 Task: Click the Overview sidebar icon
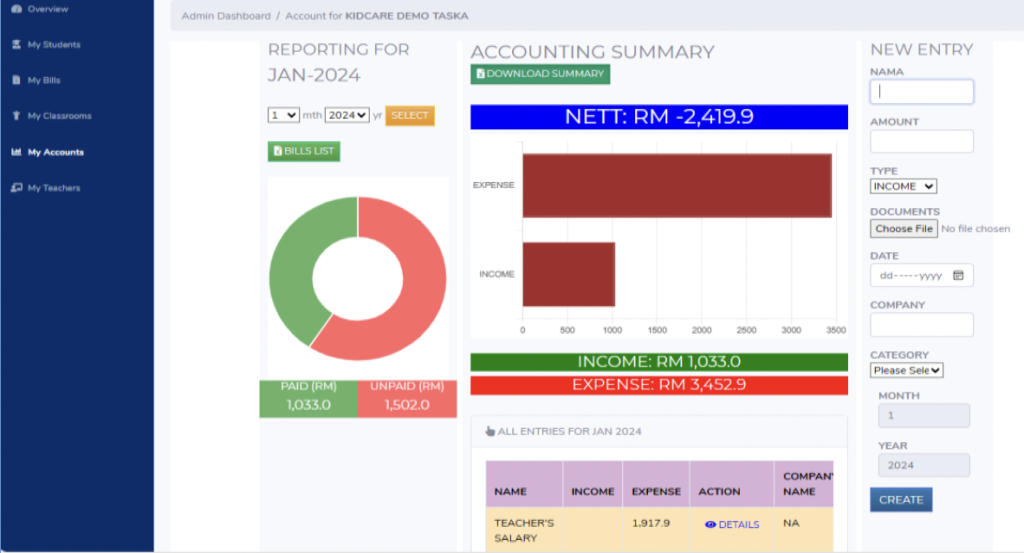(x=16, y=9)
